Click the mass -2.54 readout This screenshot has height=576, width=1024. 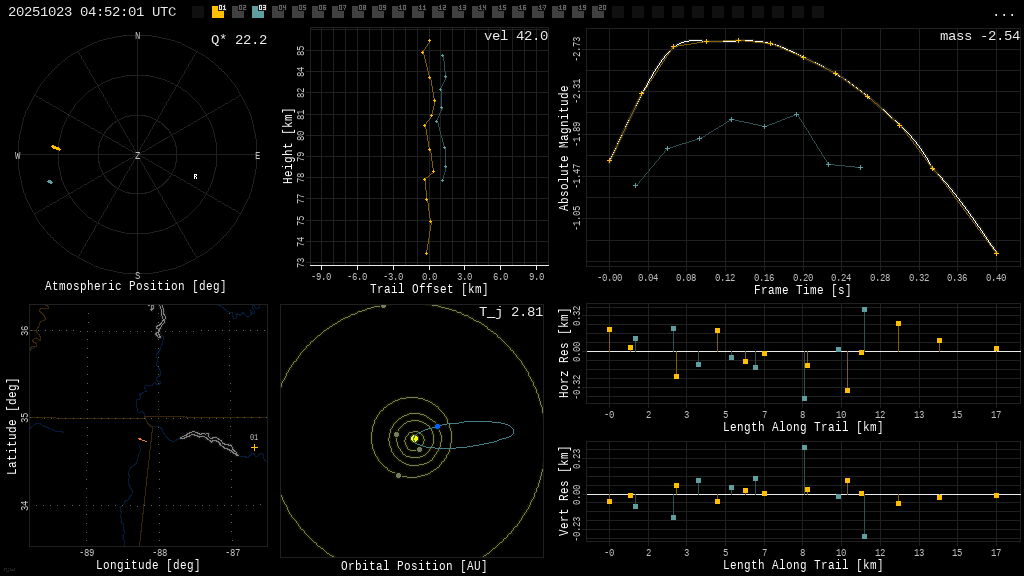pos(979,36)
